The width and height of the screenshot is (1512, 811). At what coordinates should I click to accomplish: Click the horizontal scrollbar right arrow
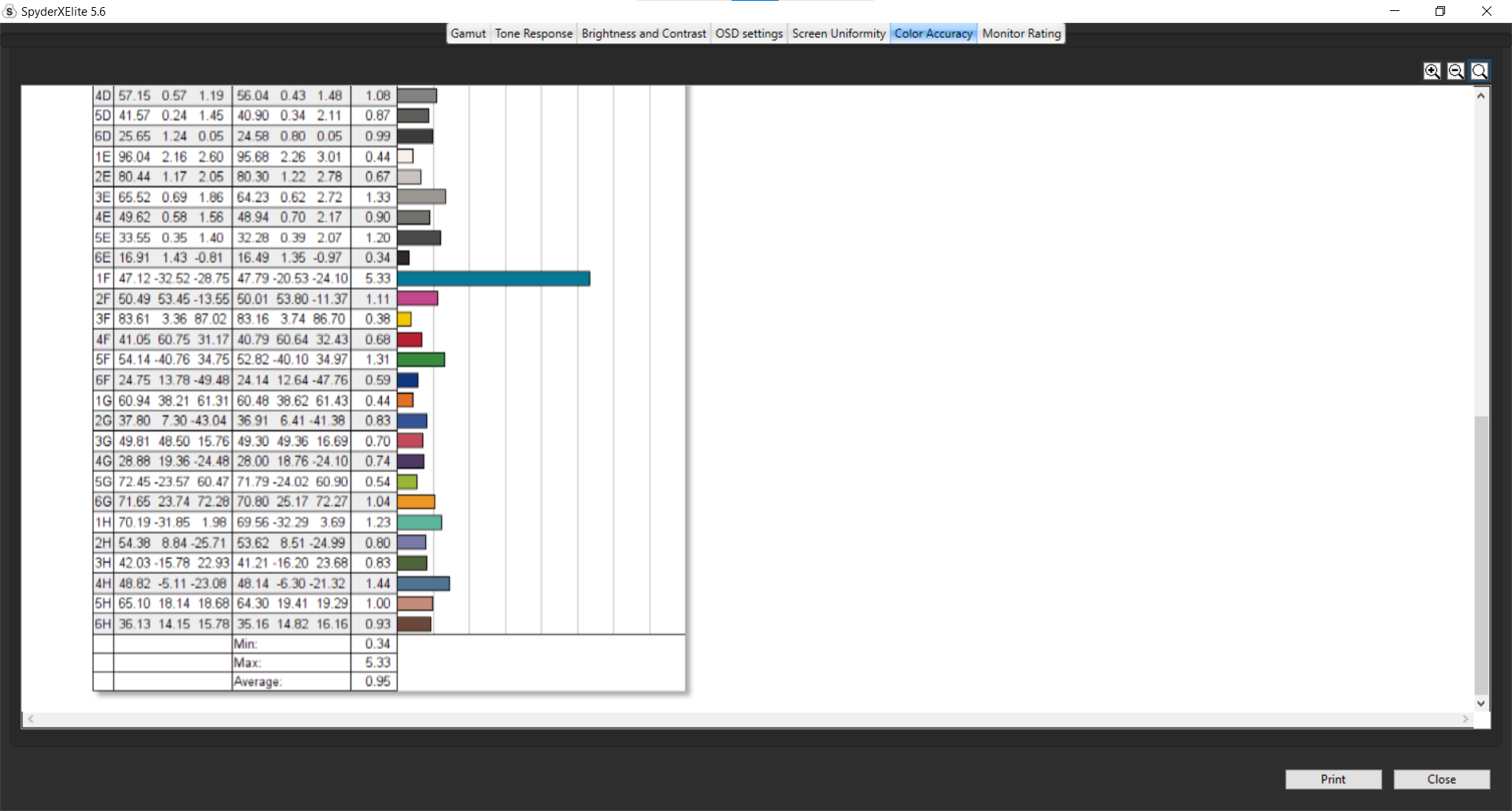(x=1465, y=719)
